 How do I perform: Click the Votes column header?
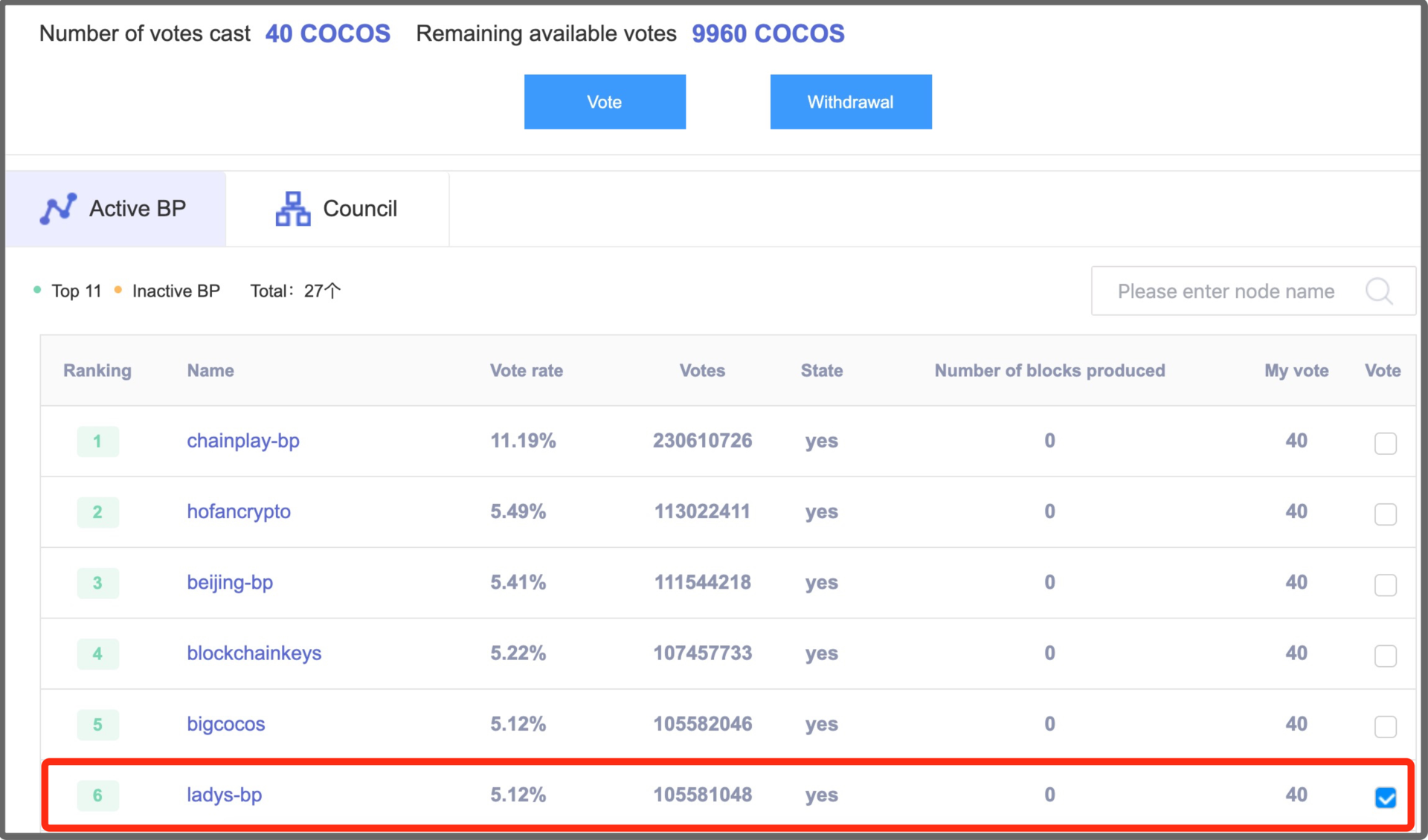click(701, 371)
